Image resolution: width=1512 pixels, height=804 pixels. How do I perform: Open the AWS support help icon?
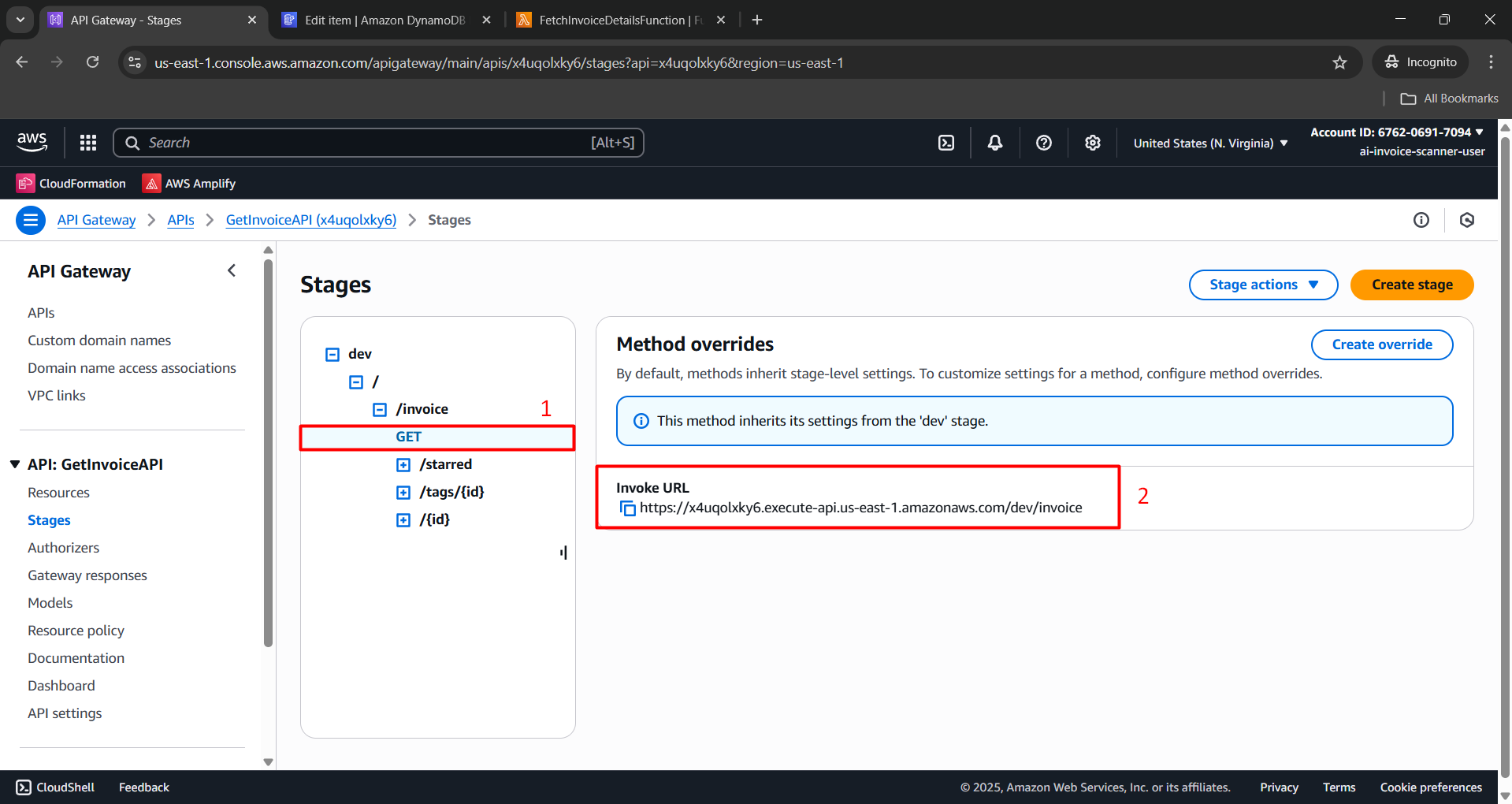1044,143
